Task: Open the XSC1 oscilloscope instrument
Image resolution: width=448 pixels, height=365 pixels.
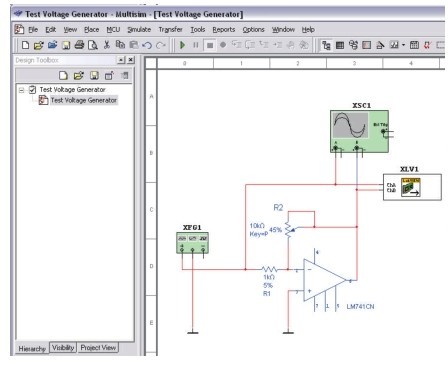Action: point(359,131)
